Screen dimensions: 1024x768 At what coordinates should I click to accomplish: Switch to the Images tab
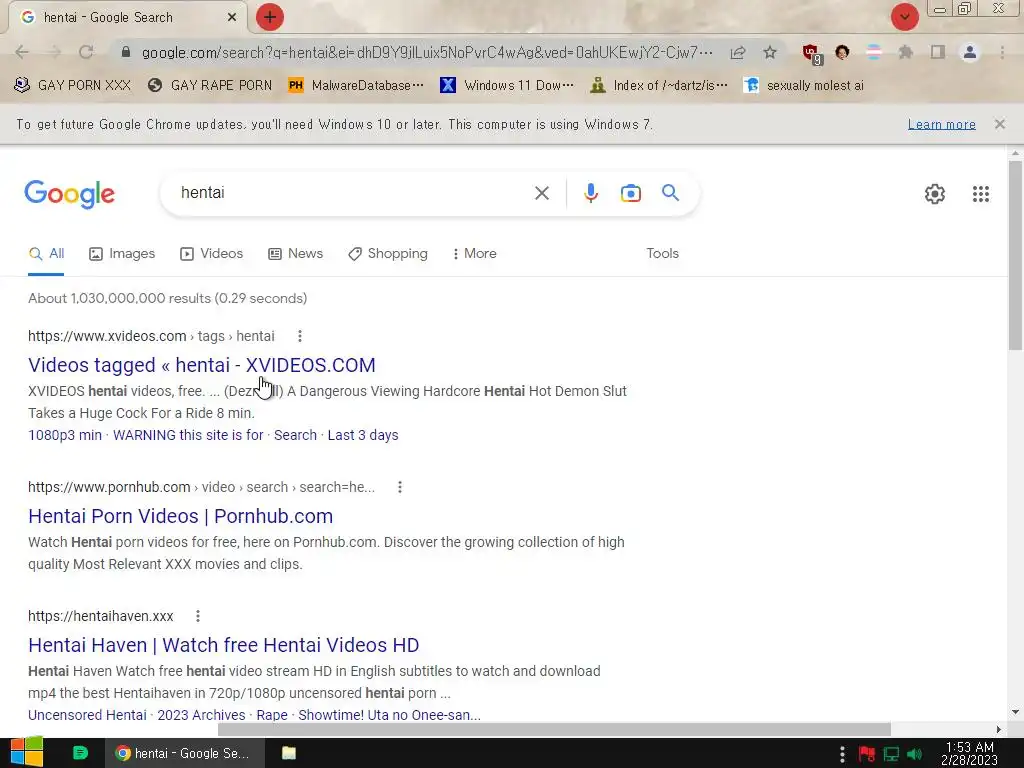(122, 253)
